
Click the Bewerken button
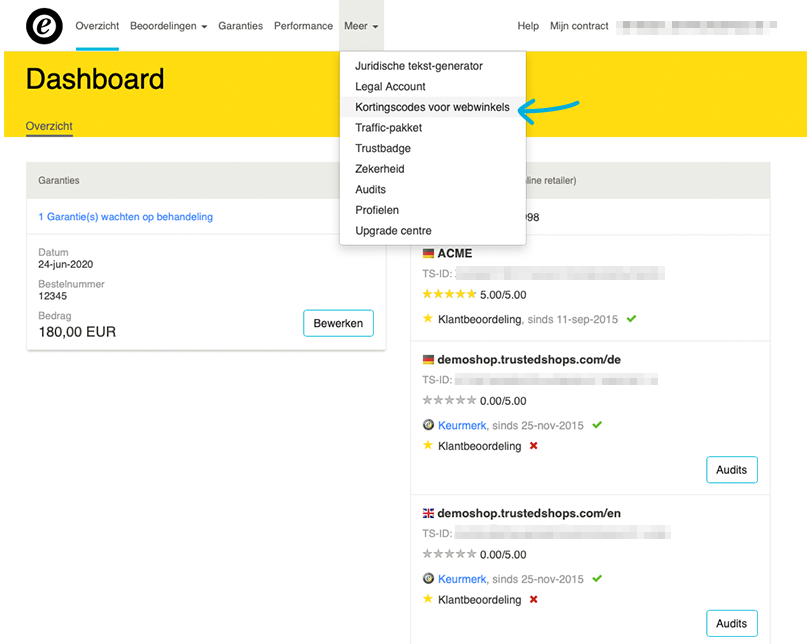338,323
